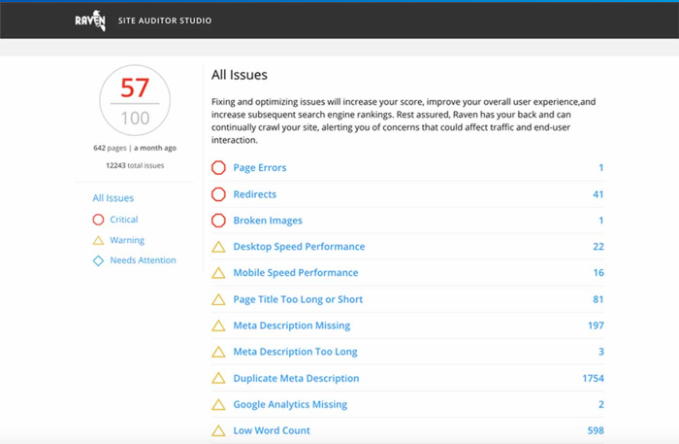The height and width of the screenshot is (444, 679).
Task: Click count 1 for Page Errors
Action: point(601,168)
